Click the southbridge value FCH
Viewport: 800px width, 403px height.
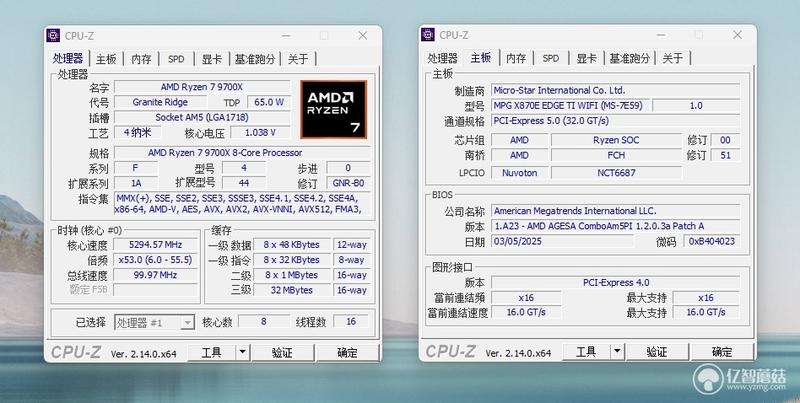[616, 155]
